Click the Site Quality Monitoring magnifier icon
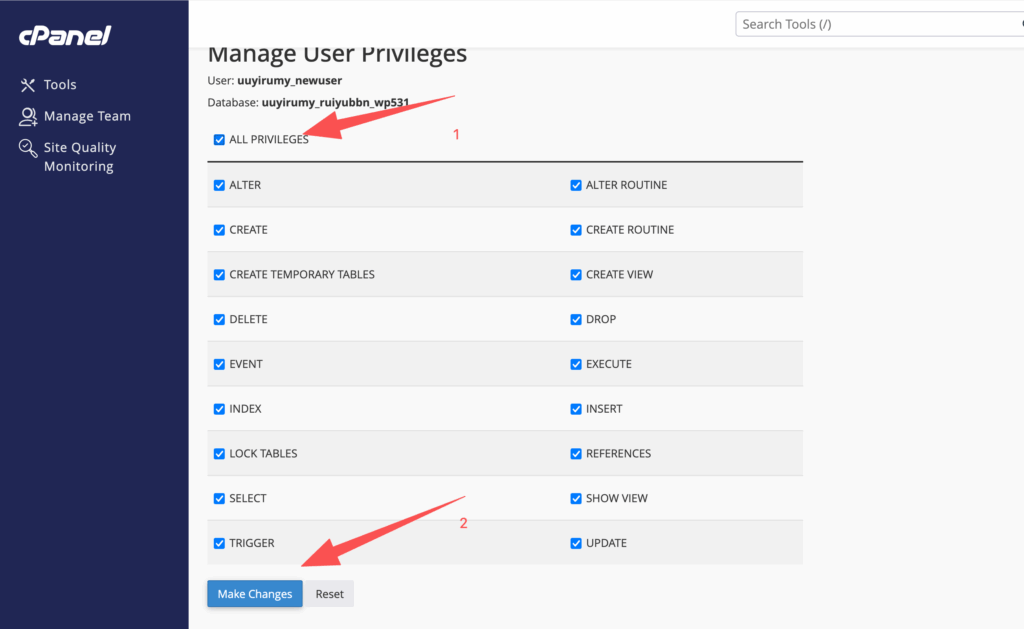 coord(28,148)
